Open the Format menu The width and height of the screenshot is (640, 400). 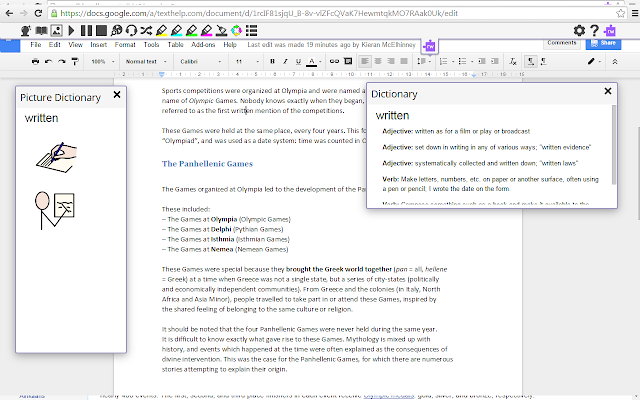click(x=125, y=44)
